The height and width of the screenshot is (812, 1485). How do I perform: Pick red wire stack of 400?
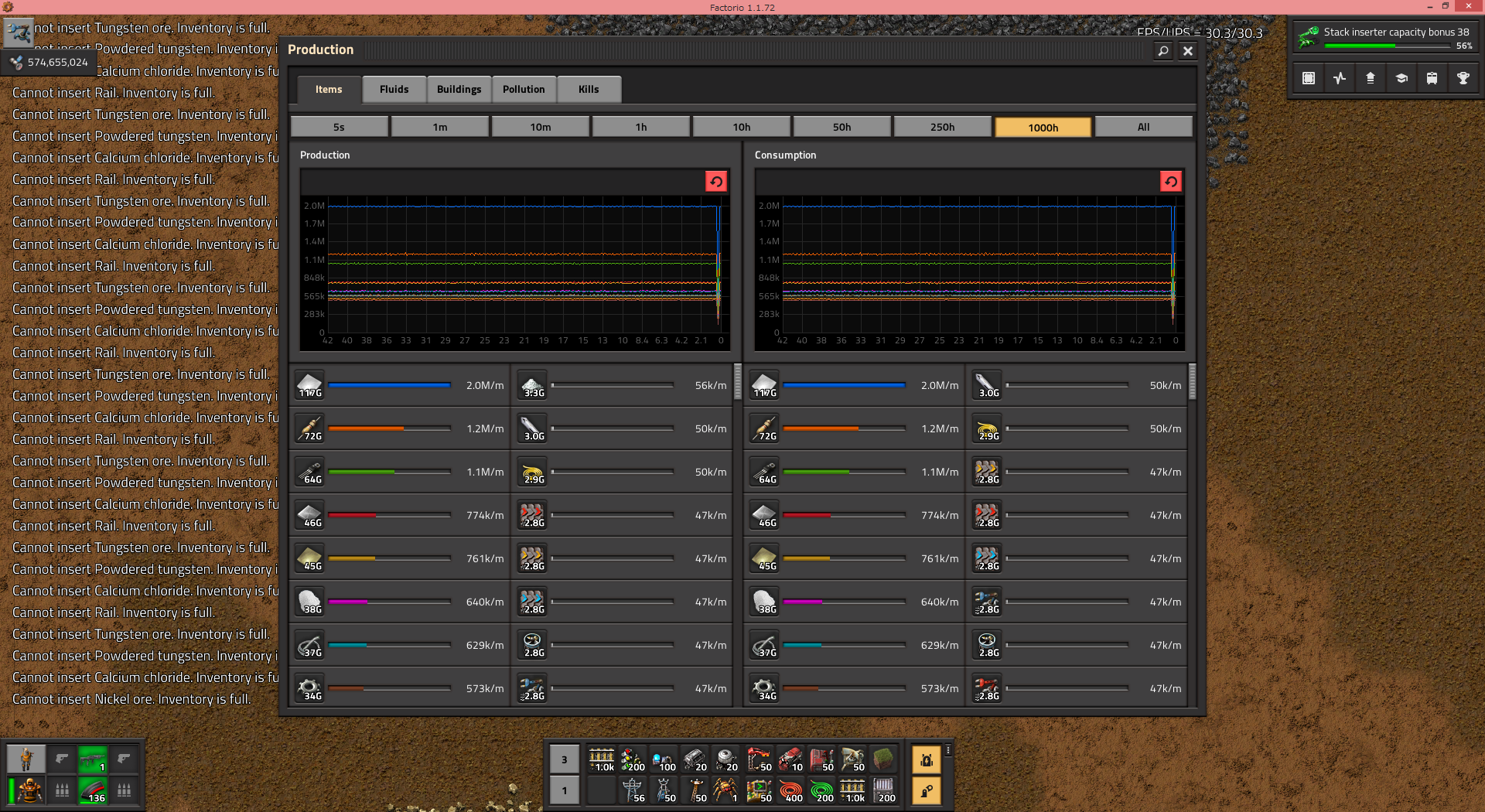point(790,790)
